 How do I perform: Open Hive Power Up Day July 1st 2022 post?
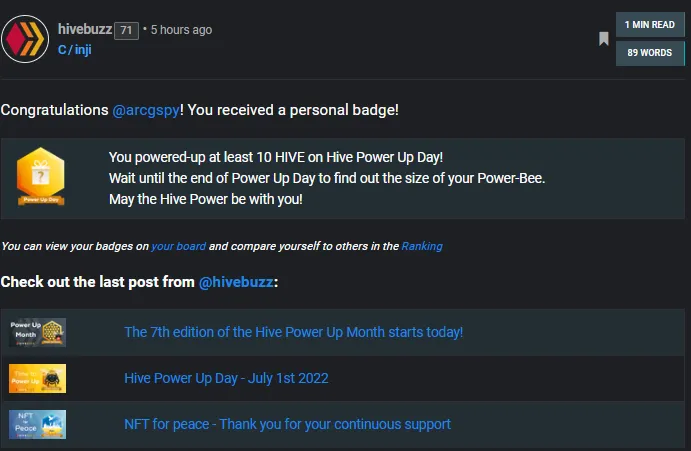click(226, 378)
